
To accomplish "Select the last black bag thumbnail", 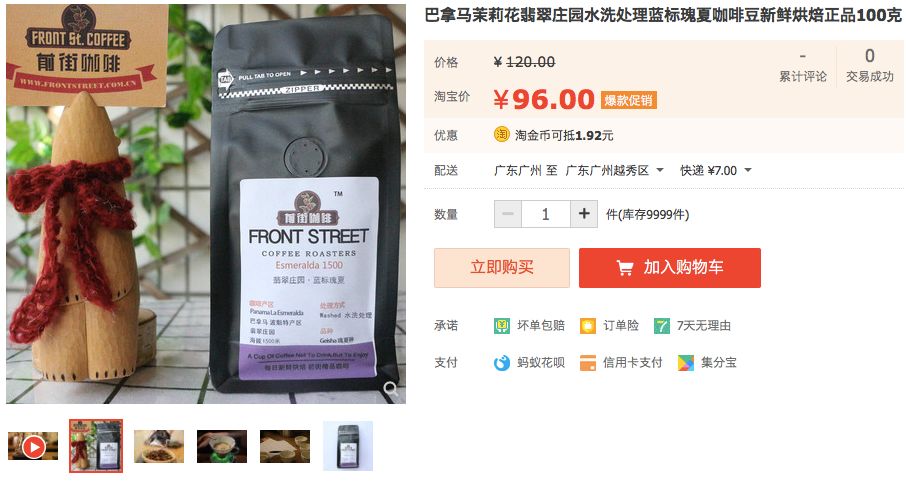I will pyautogui.click(x=348, y=446).
